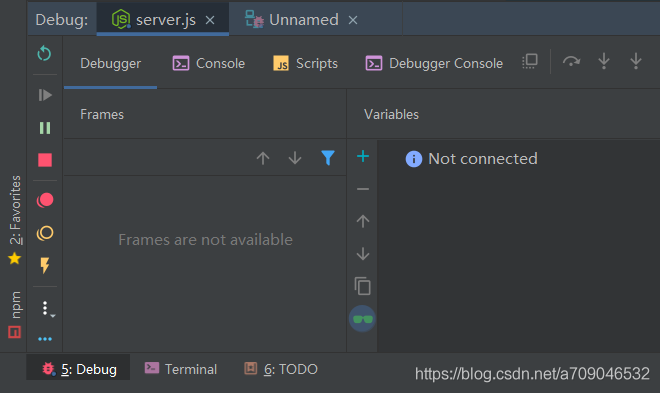Expand the vertical dots settings dropdown
660x393 pixels.
click(47, 309)
